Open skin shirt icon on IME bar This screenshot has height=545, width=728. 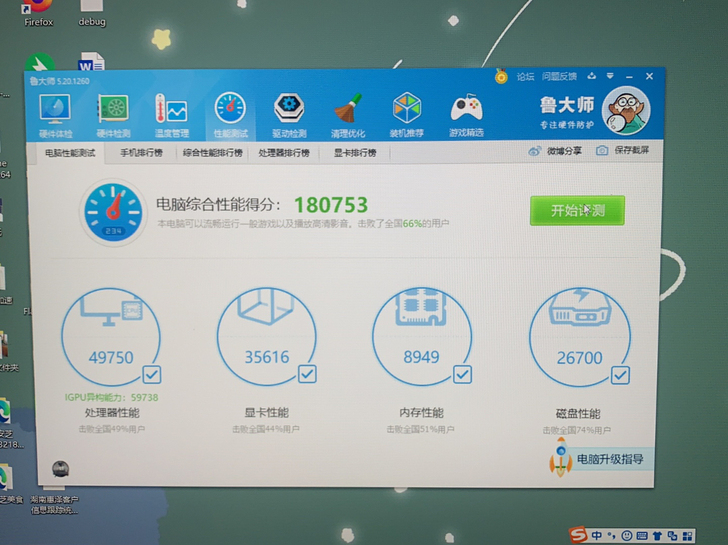point(657,536)
